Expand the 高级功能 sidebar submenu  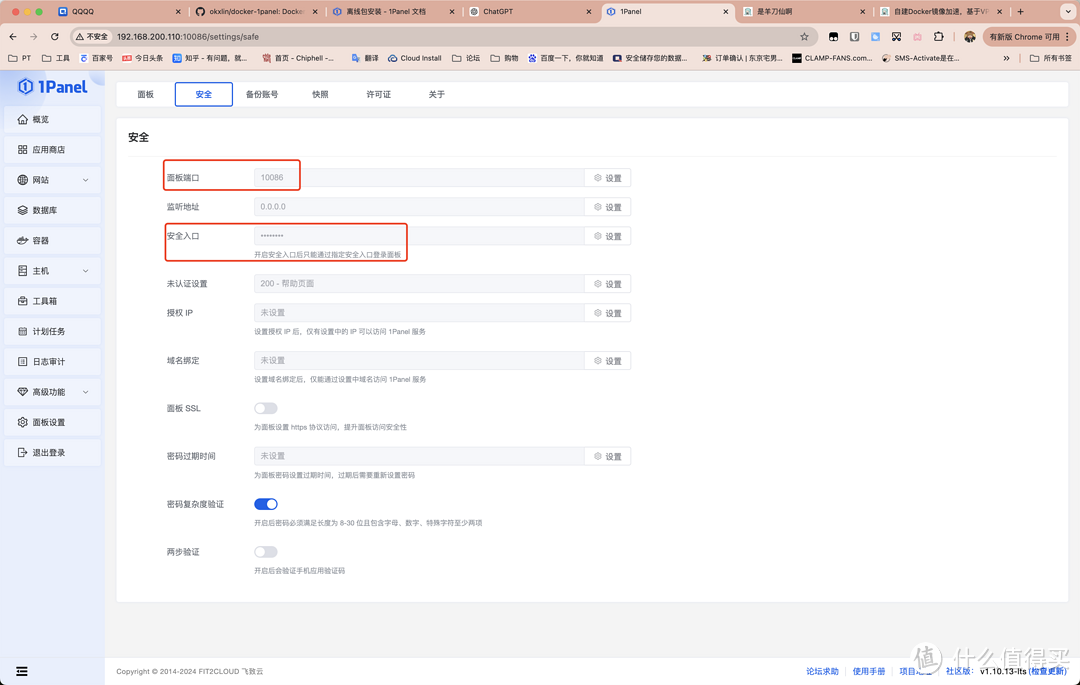point(85,392)
